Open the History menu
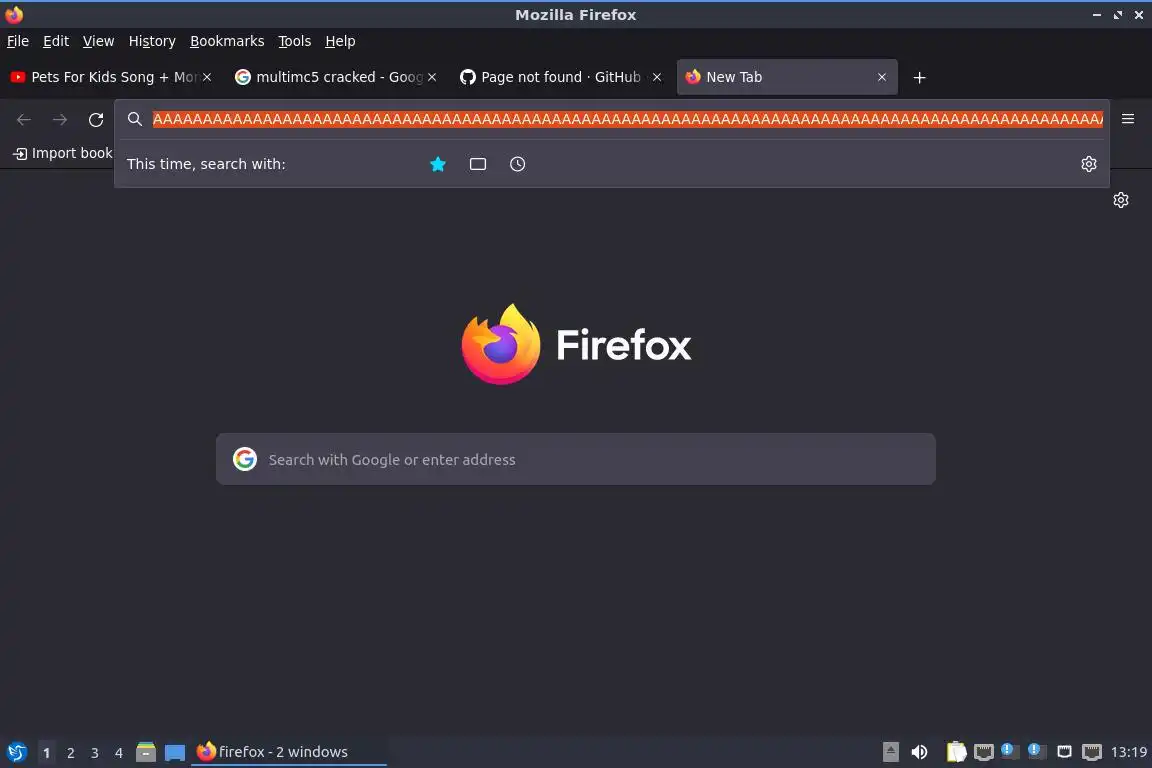 click(152, 41)
